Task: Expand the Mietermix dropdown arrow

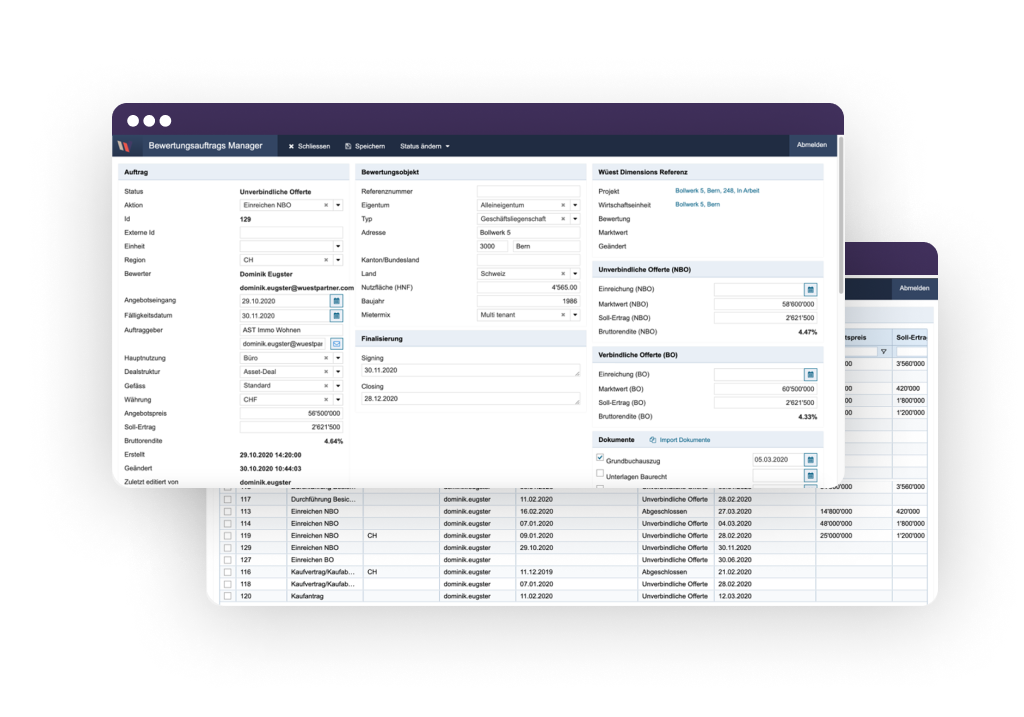Action: coord(575,315)
